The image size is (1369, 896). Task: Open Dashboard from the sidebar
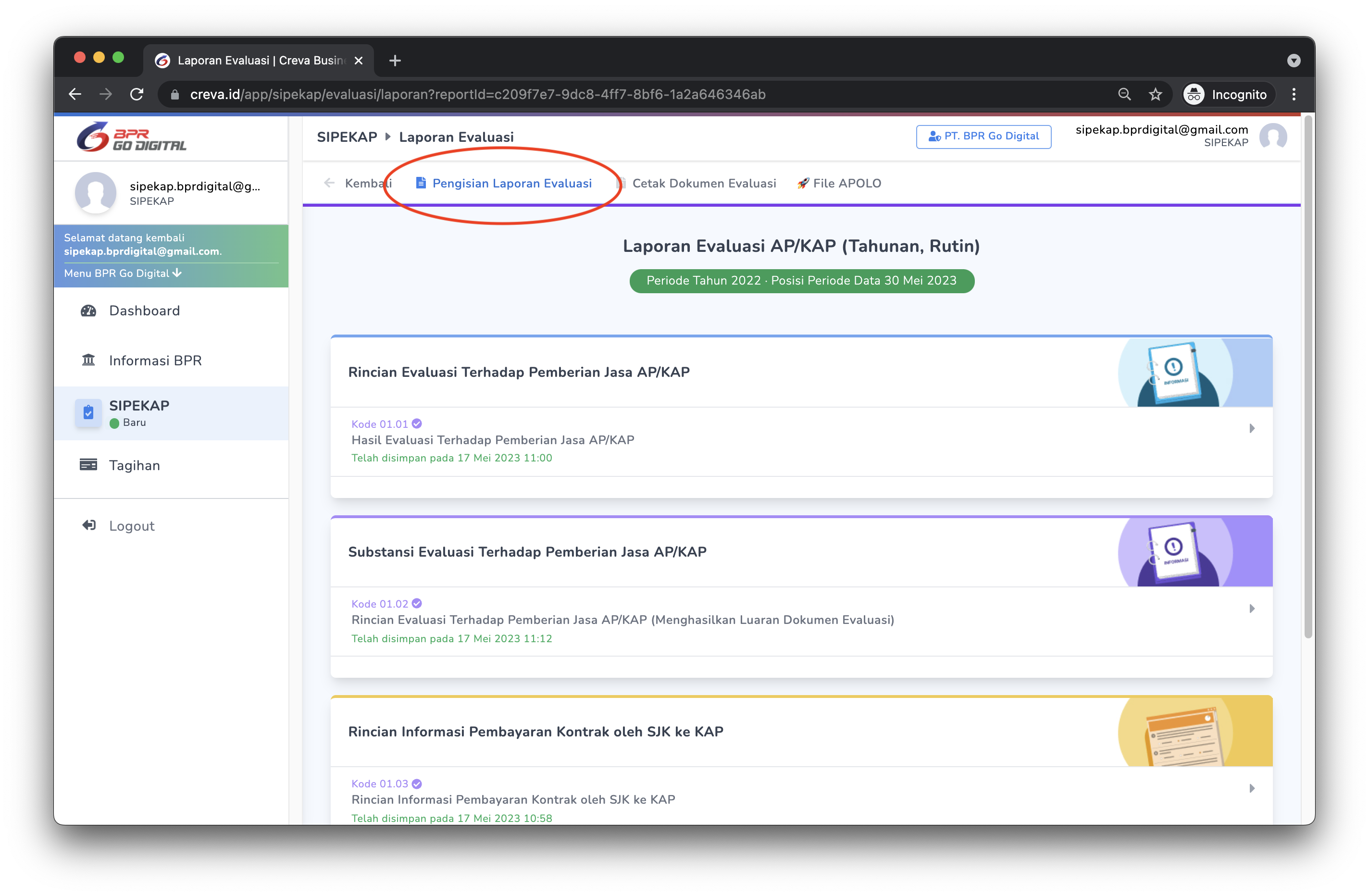[171, 311]
